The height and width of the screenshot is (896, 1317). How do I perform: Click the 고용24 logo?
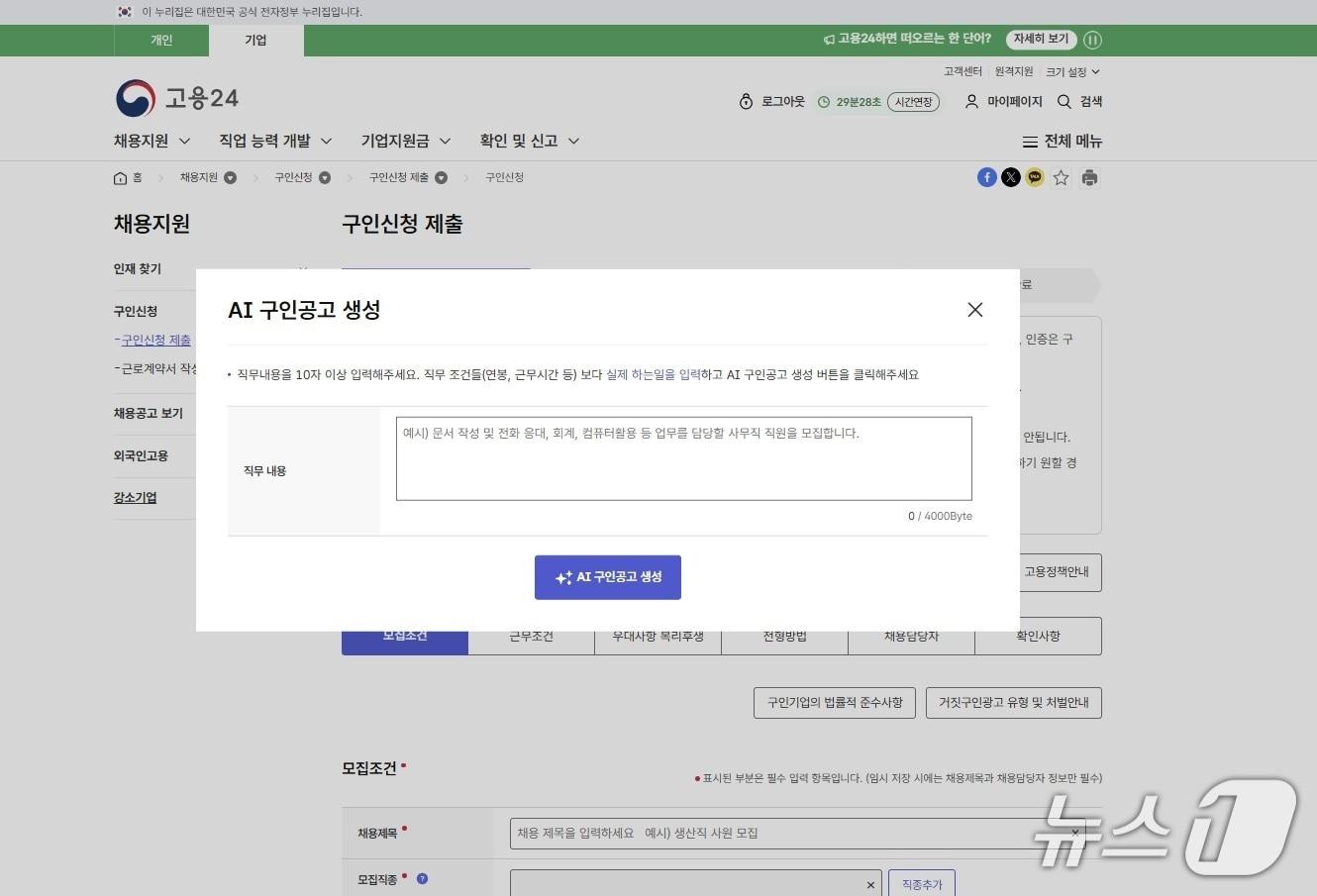pos(175,97)
